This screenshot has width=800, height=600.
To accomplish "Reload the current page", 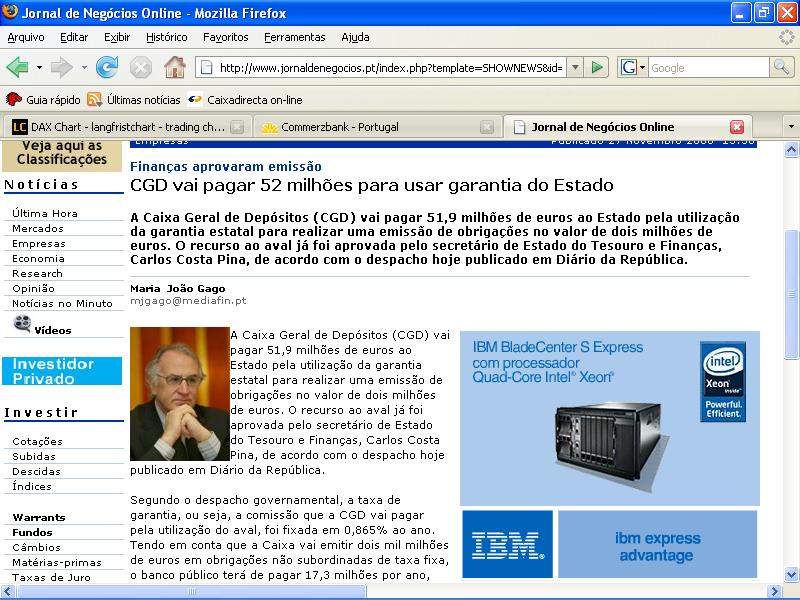I will (x=107, y=67).
